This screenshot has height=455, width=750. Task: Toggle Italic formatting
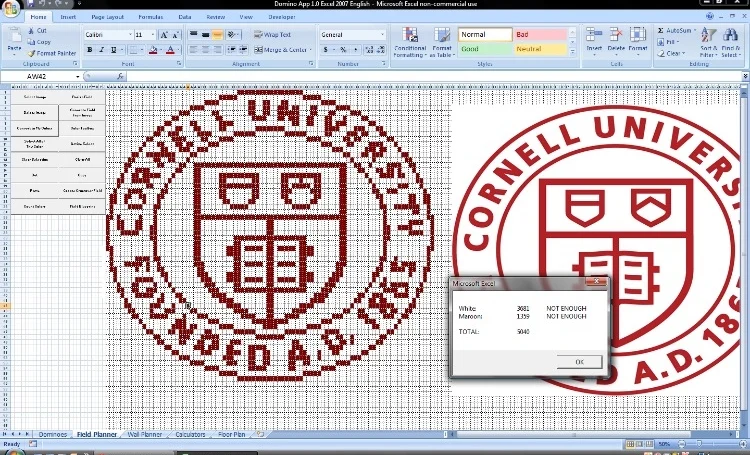(x=101, y=50)
